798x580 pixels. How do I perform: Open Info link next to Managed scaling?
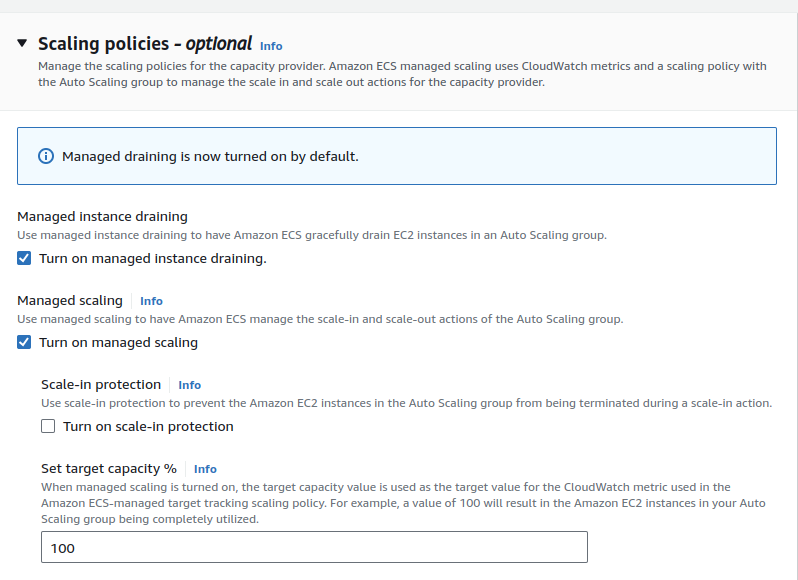151,301
